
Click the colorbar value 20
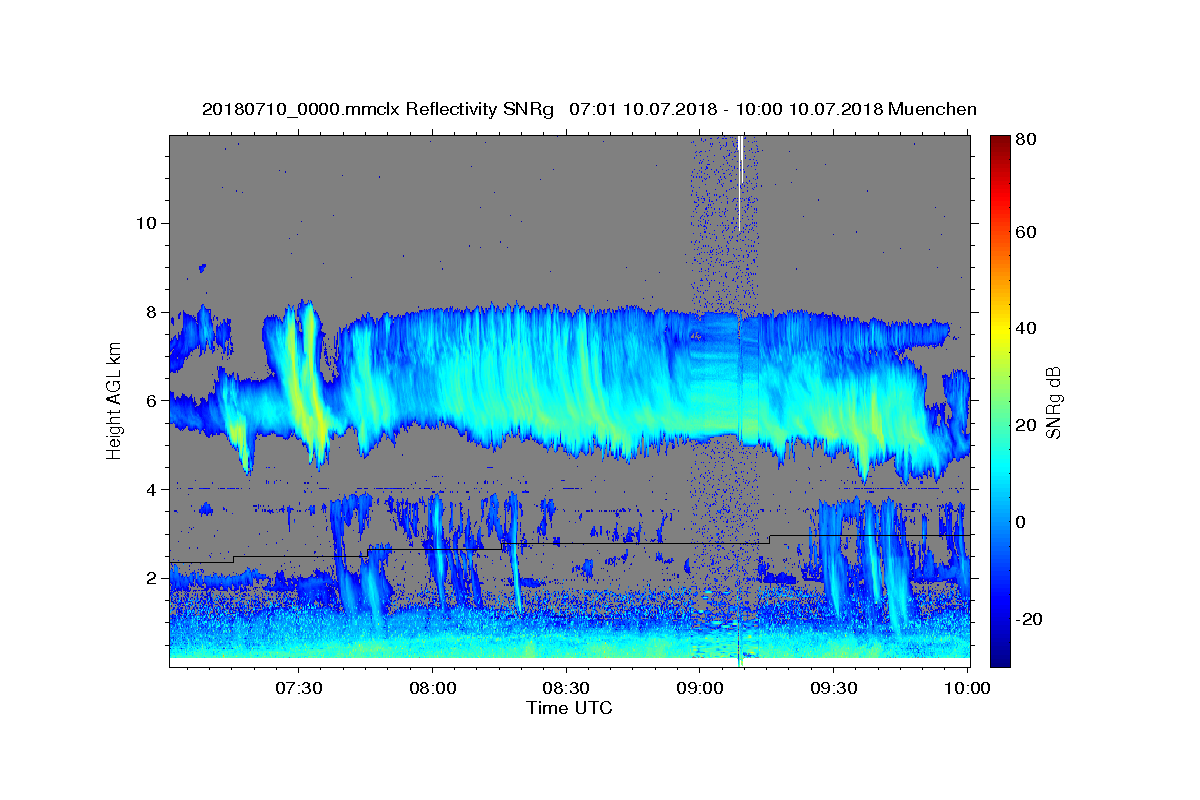tap(1028, 425)
